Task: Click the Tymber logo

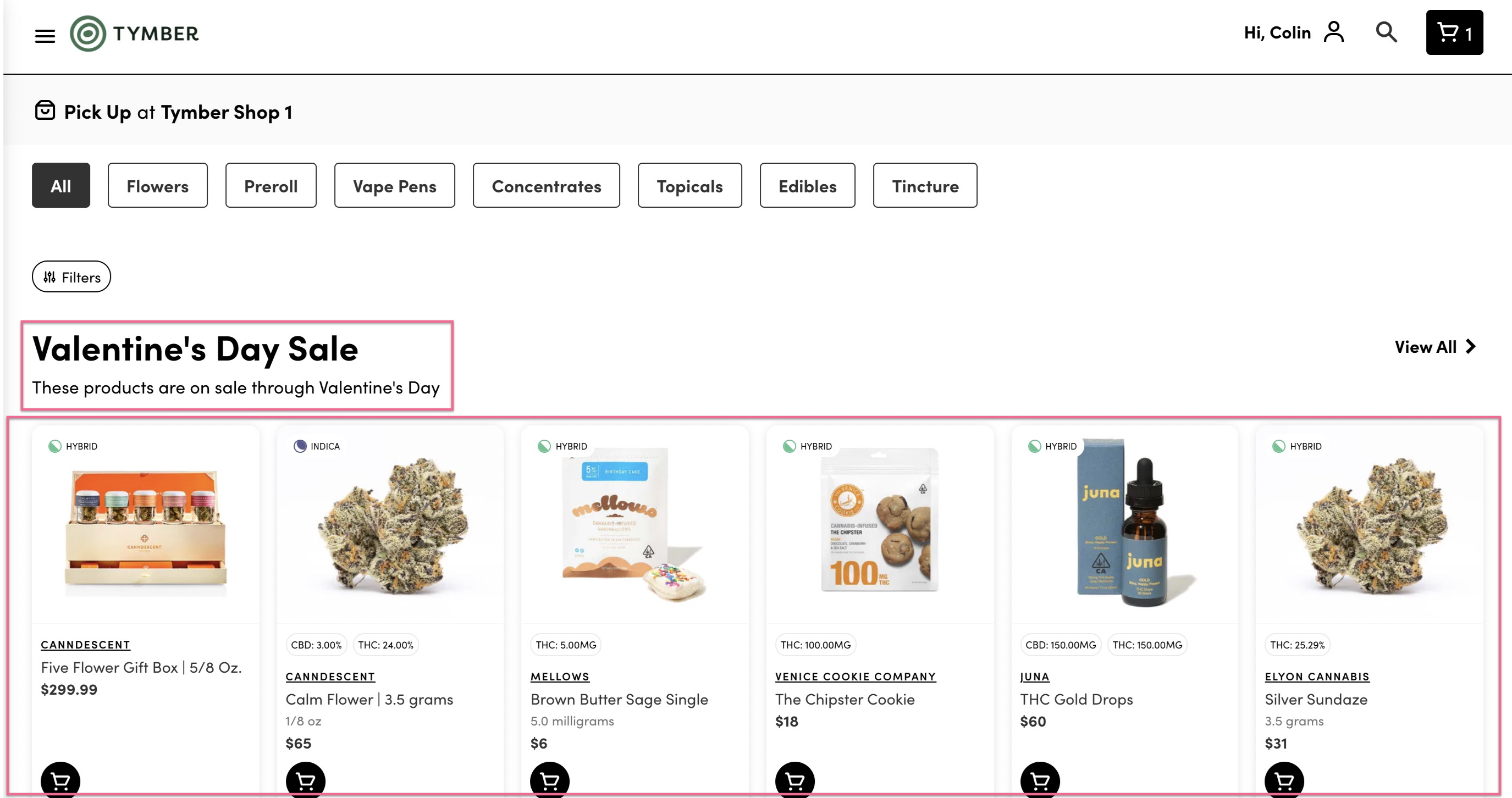Action: click(x=134, y=34)
